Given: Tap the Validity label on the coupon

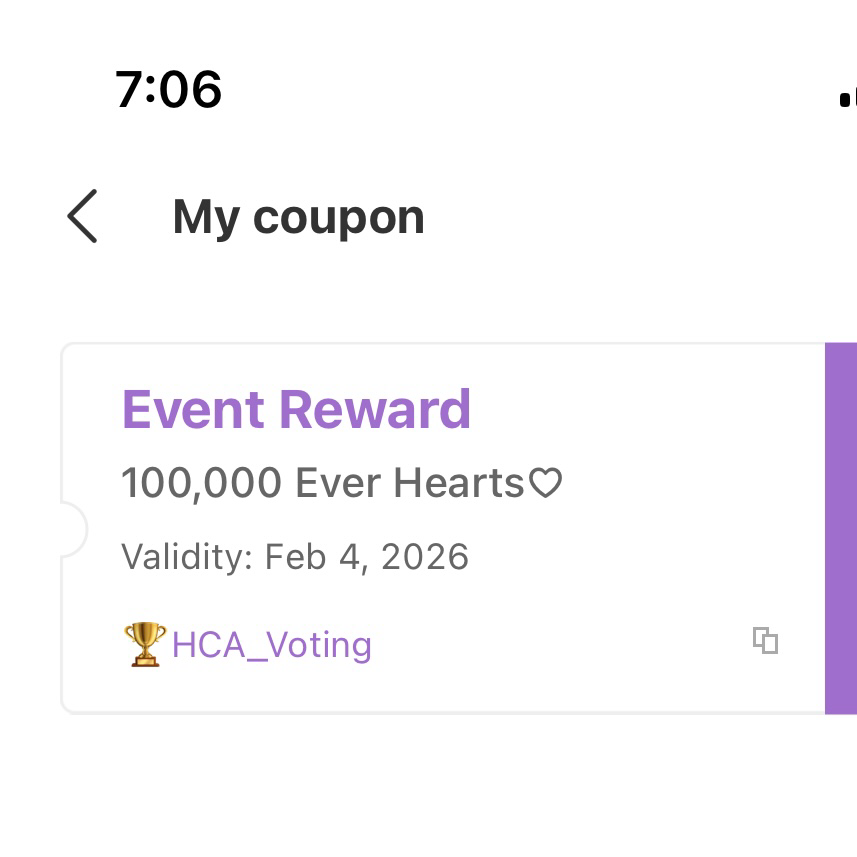Looking at the screenshot, I should (x=187, y=556).
